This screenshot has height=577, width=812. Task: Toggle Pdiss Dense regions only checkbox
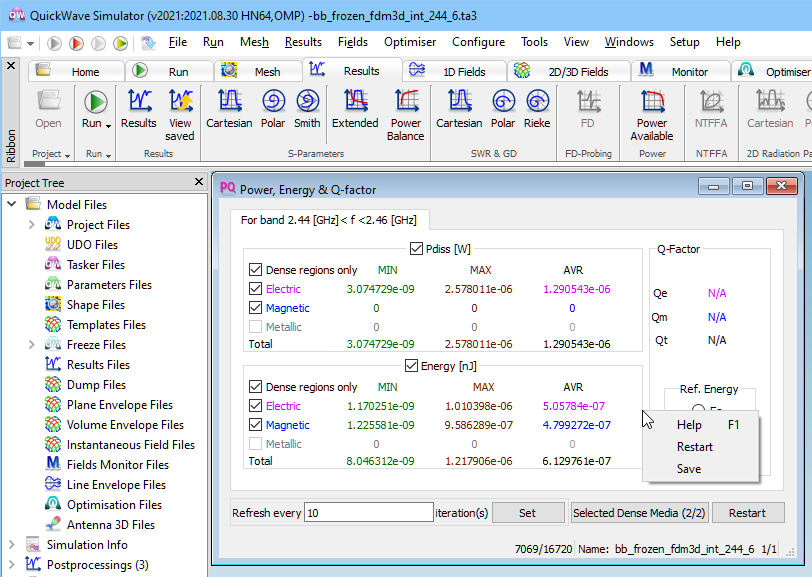[255, 270]
